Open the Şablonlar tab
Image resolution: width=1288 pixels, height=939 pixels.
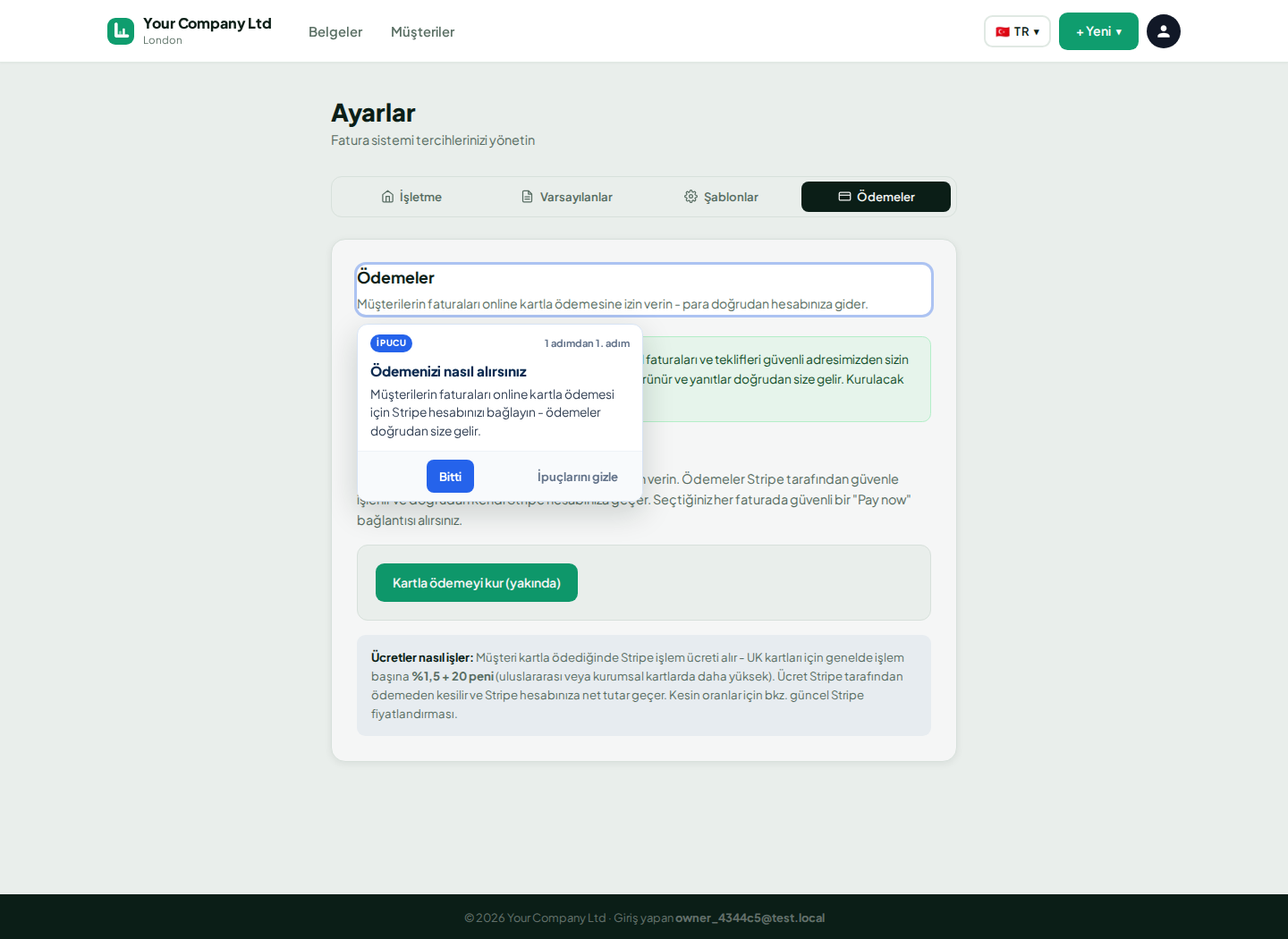click(721, 197)
